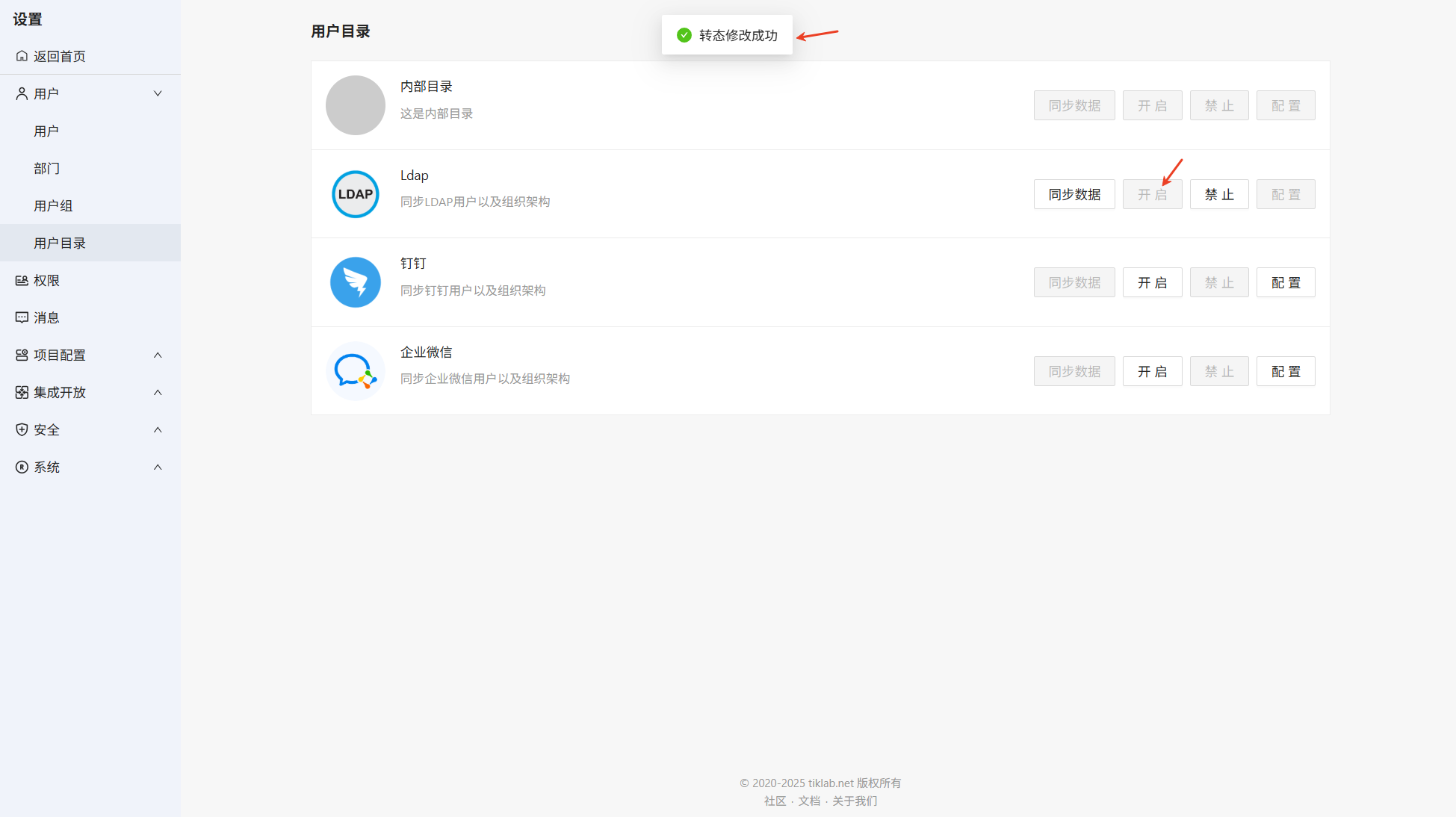1456x817 pixels.
Task: Enable the 企业微信 directory with 开启
Action: click(1151, 371)
